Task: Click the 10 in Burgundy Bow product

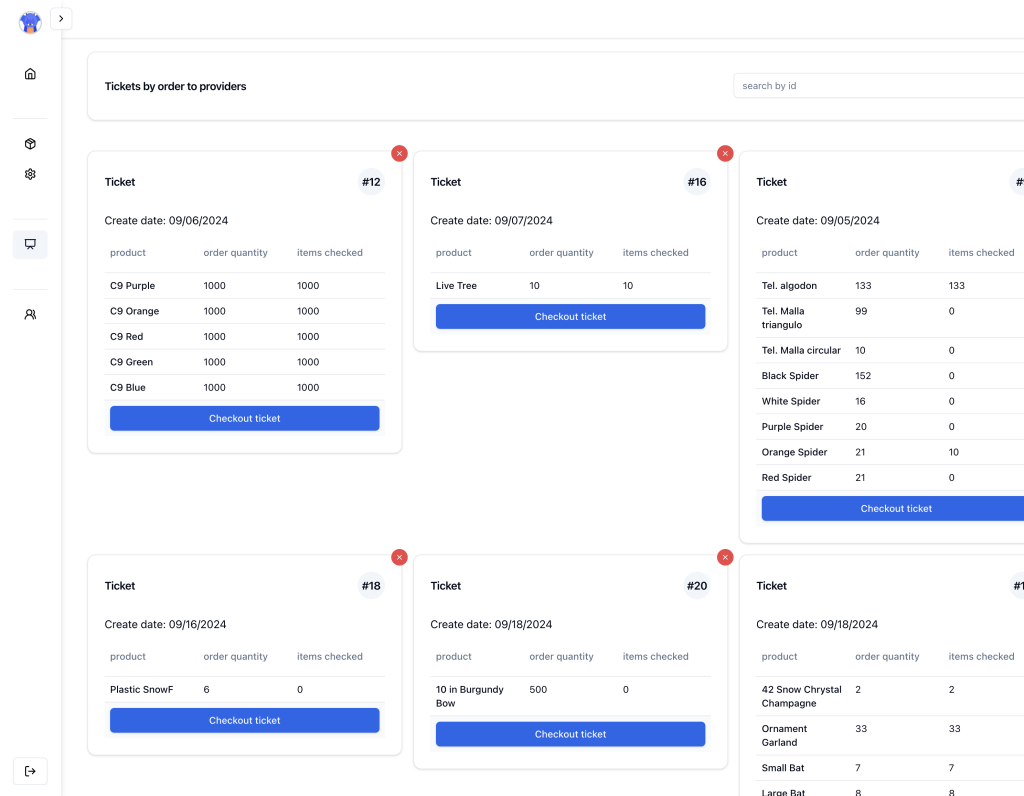Action: click(x=470, y=696)
